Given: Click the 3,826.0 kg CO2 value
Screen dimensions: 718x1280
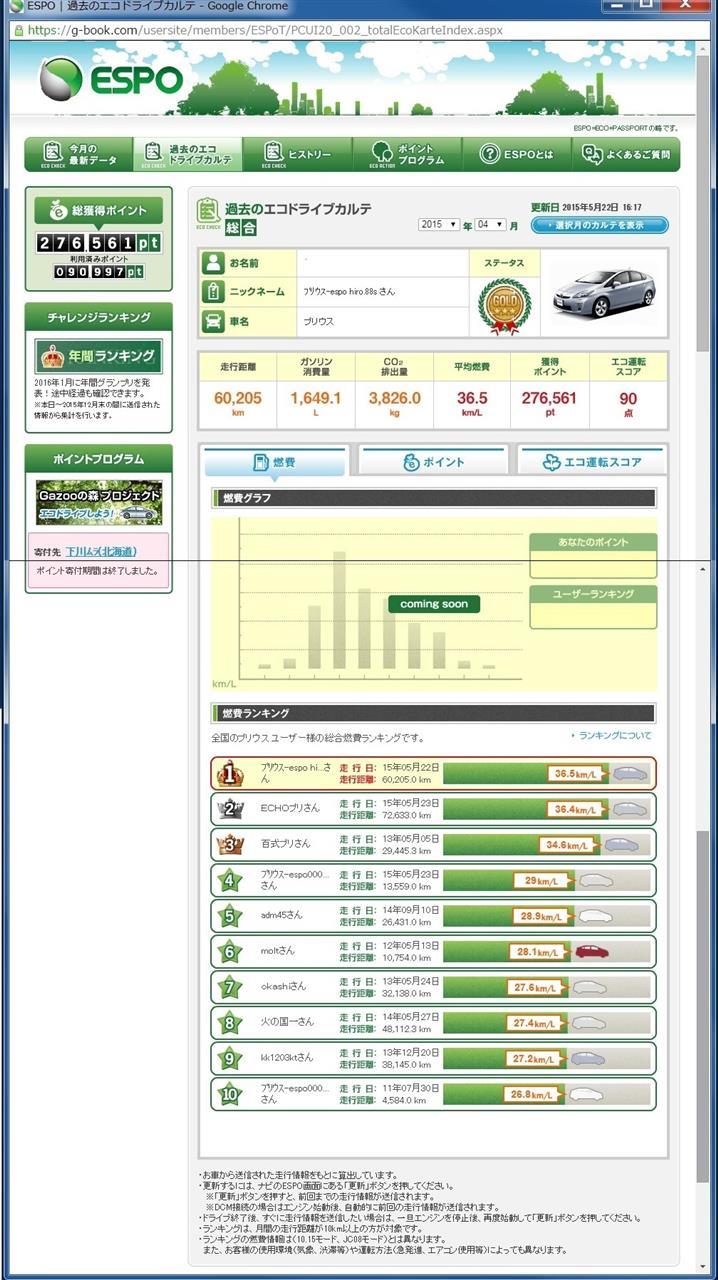Looking at the screenshot, I should [394, 398].
